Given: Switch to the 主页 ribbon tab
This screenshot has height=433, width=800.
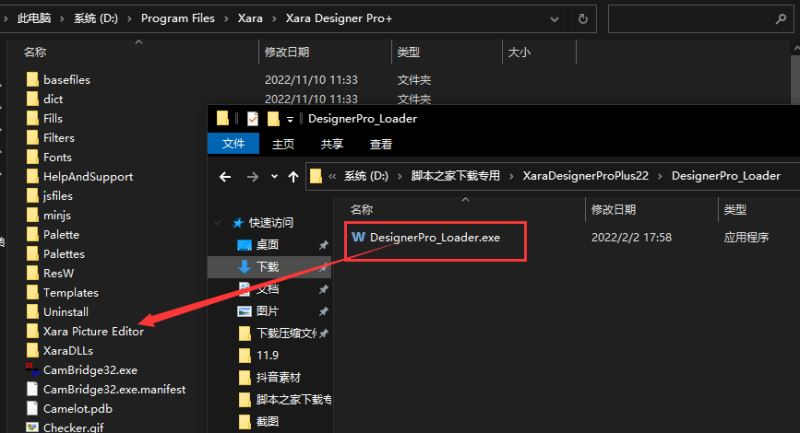Looking at the screenshot, I should point(283,144).
